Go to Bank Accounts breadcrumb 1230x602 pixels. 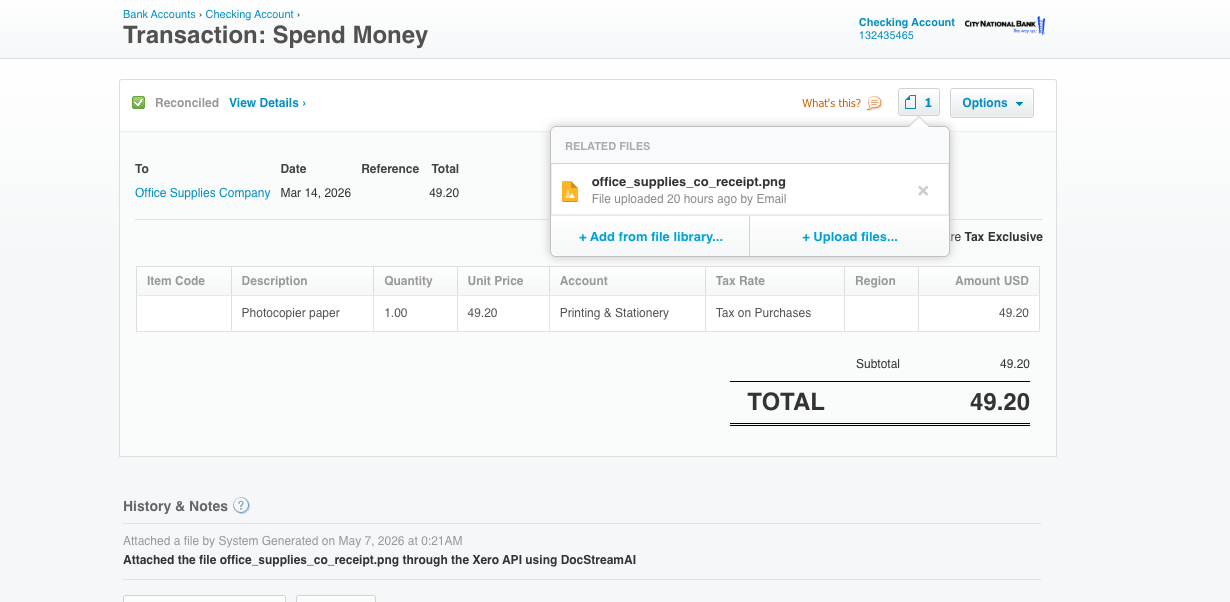tap(160, 15)
